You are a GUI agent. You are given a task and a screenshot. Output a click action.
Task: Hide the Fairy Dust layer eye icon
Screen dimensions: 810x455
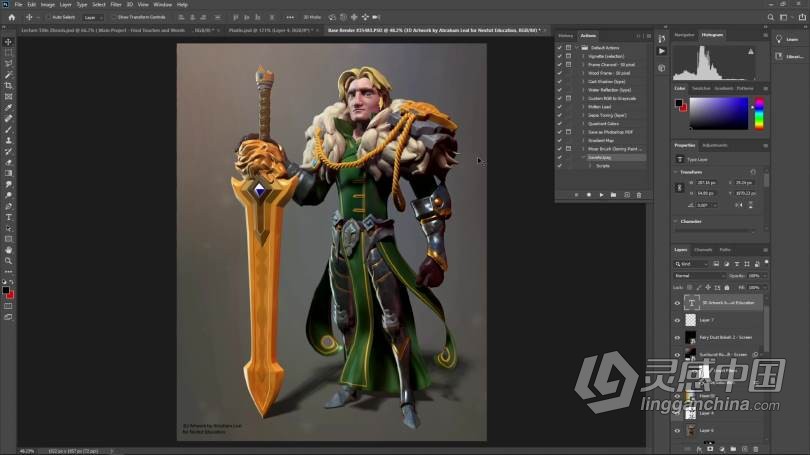(677, 337)
